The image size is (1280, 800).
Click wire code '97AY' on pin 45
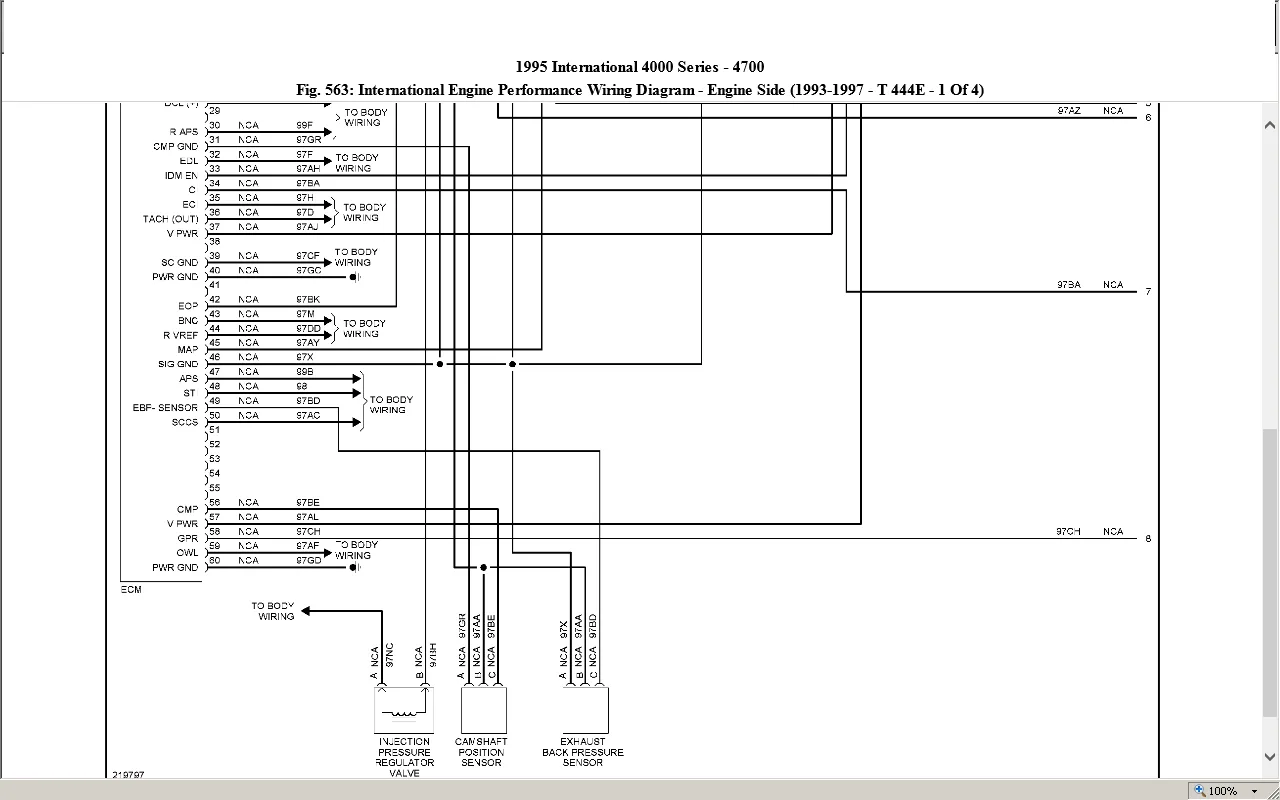308,343
